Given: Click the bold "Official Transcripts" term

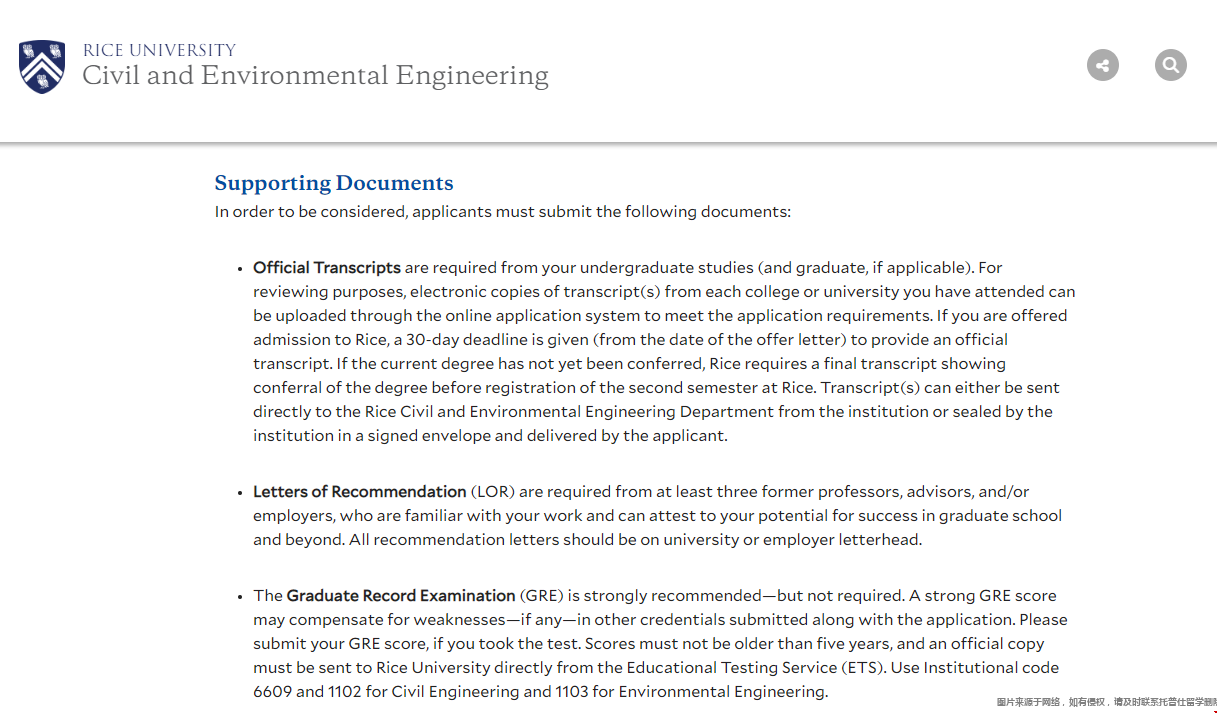Looking at the screenshot, I should tap(327, 268).
